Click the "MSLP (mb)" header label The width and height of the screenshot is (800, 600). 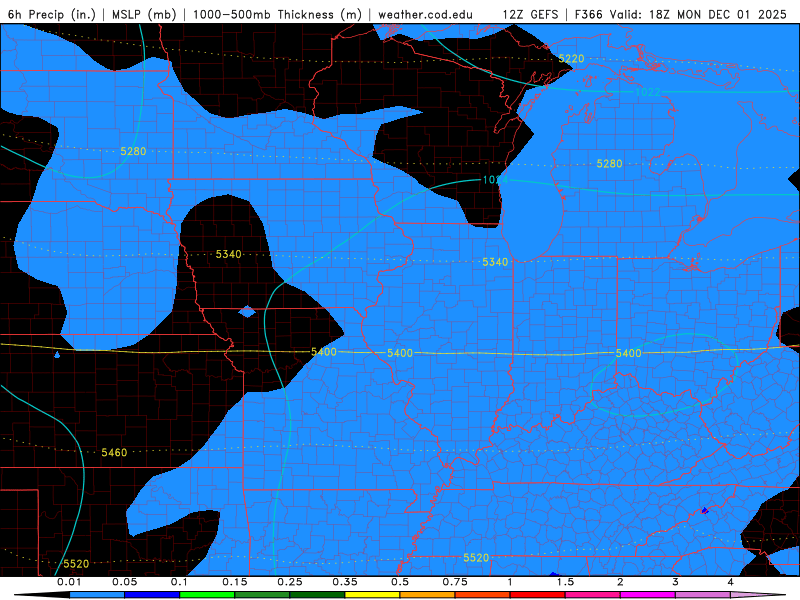coord(144,14)
